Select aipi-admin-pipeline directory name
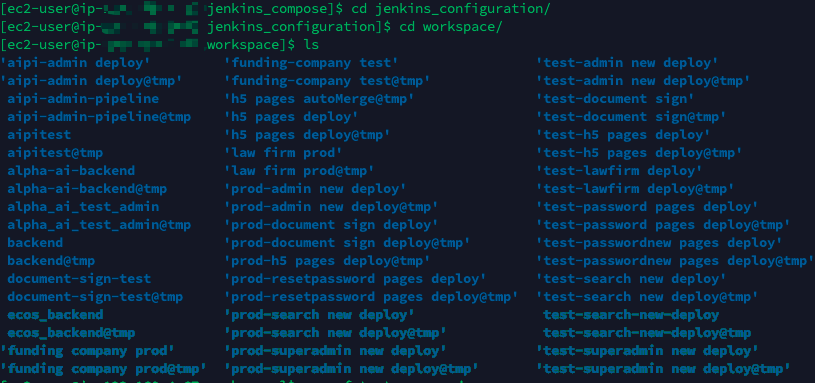 tap(83, 99)
